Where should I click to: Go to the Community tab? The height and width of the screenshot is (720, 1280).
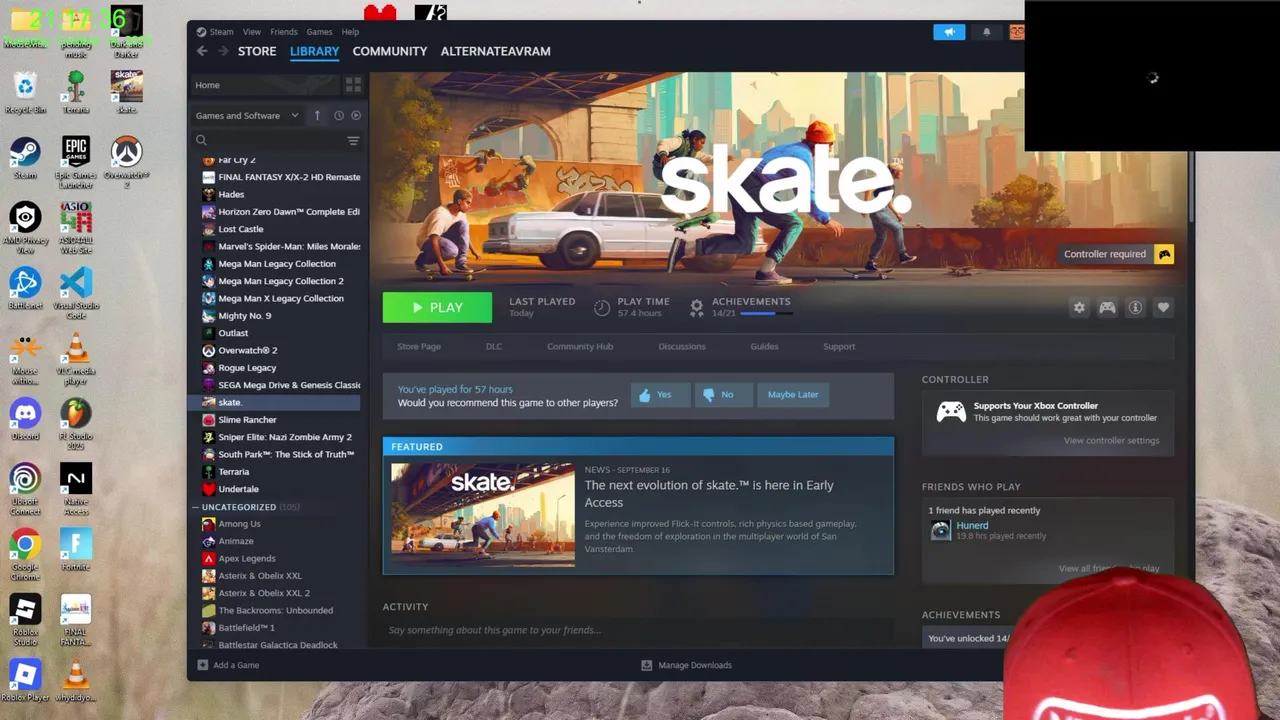pyautogui.click(x=390, y=51)
